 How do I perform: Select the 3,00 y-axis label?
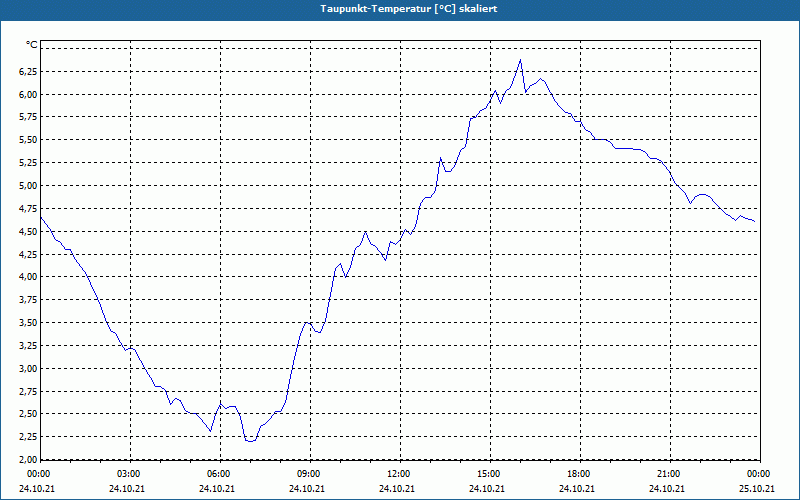[x=29, y=368]
